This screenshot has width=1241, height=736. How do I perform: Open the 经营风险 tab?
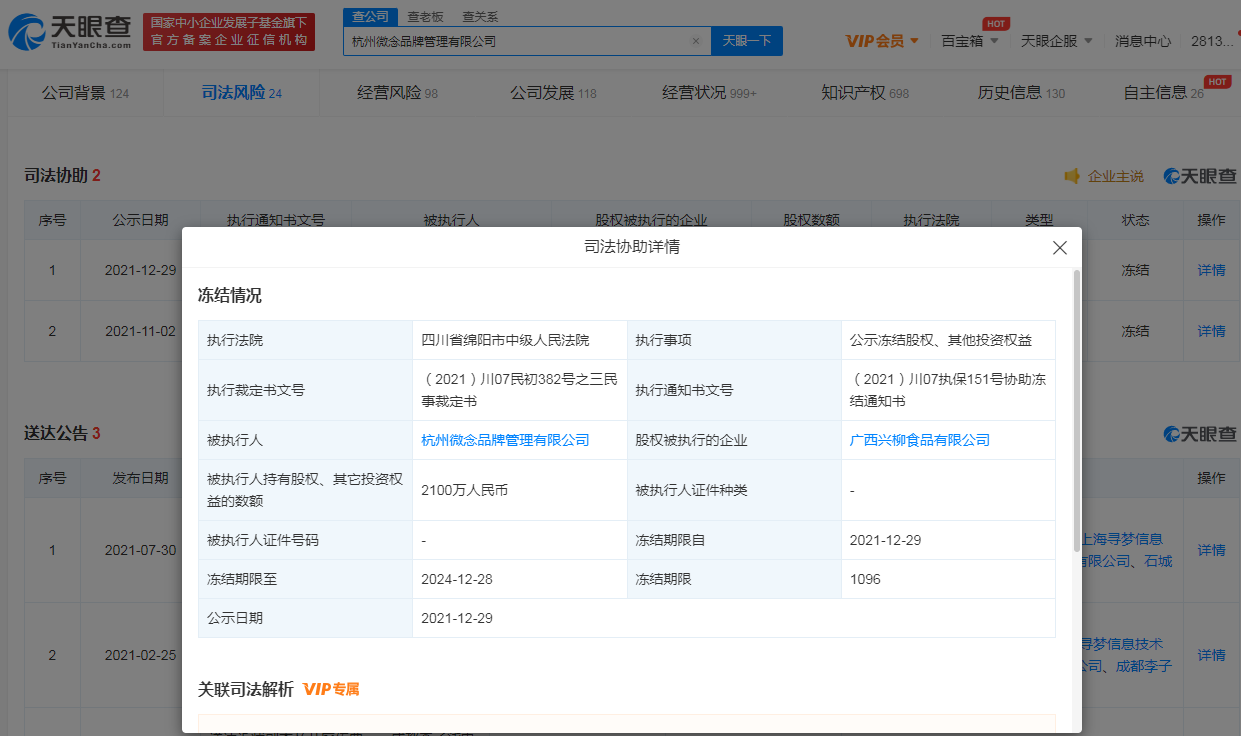click(x=397, y=93)
